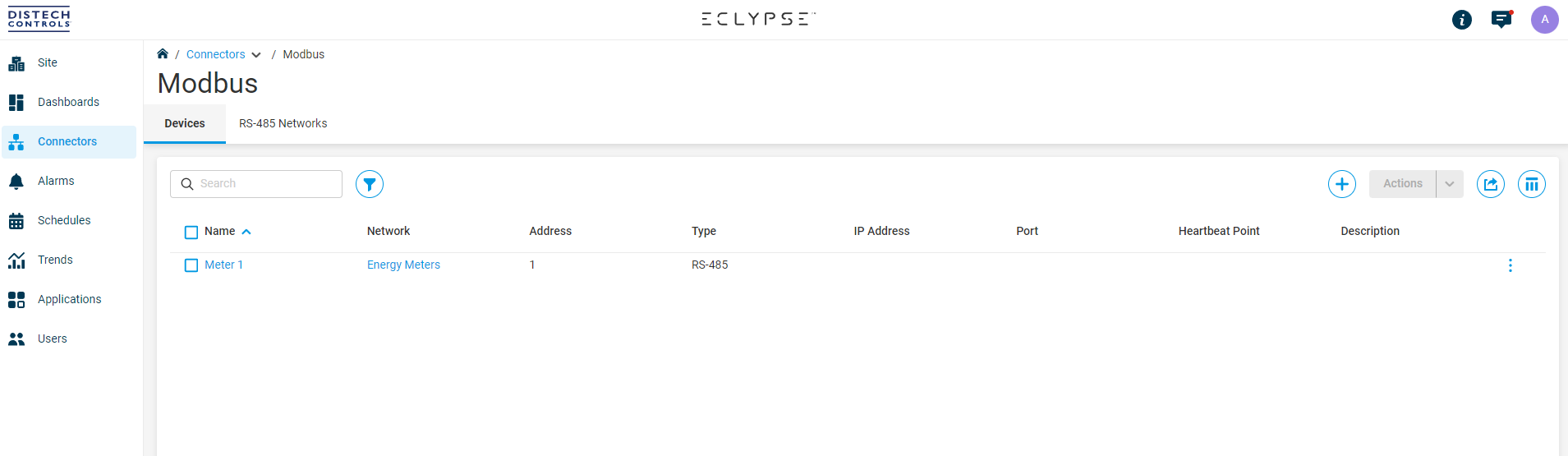Viewport: 1568px width, 456px height.
Task: Open the column chooser icon
Action: pyautogui.click(x=1531, y=184)
